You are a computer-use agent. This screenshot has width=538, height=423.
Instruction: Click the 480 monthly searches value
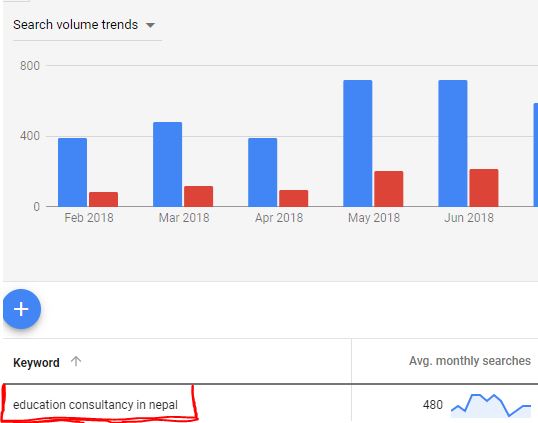click(433, 405)
